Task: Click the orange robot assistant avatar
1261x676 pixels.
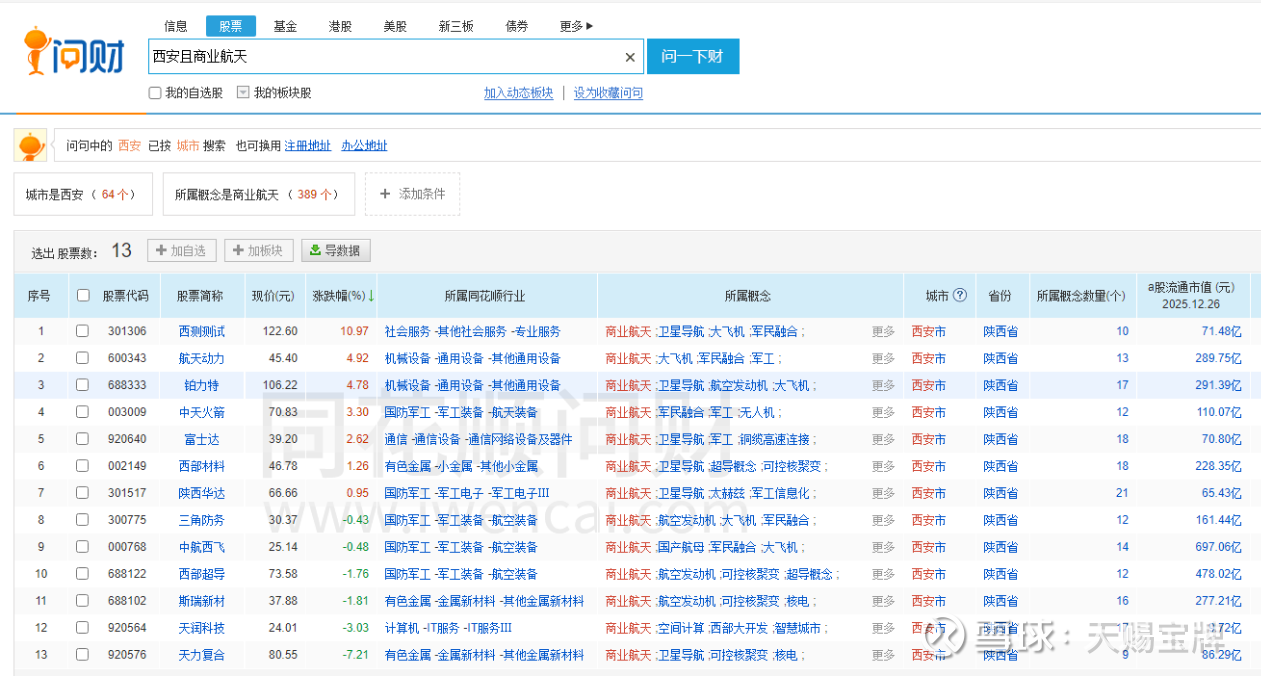Action: 30,146
